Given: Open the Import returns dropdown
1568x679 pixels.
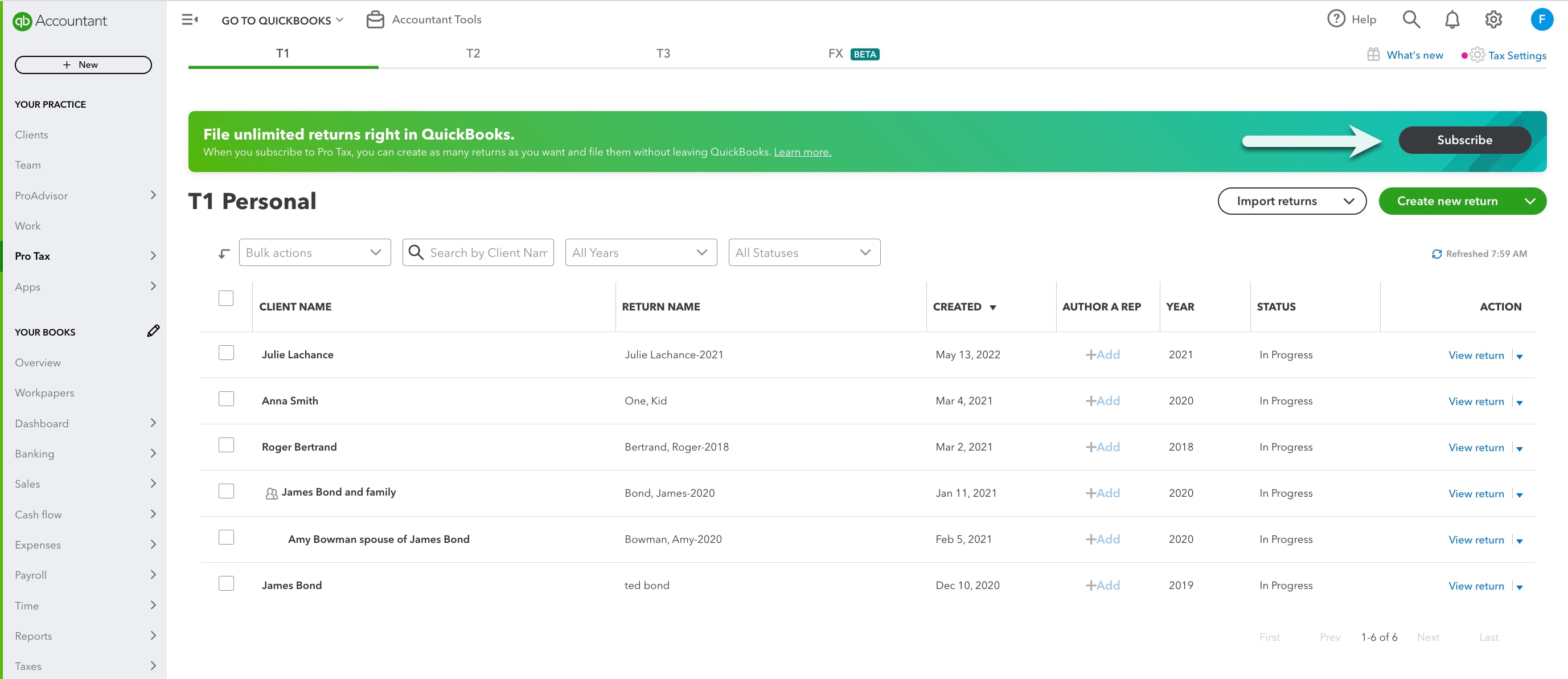Looking at the screenshot, I should tap(1292, 201).
